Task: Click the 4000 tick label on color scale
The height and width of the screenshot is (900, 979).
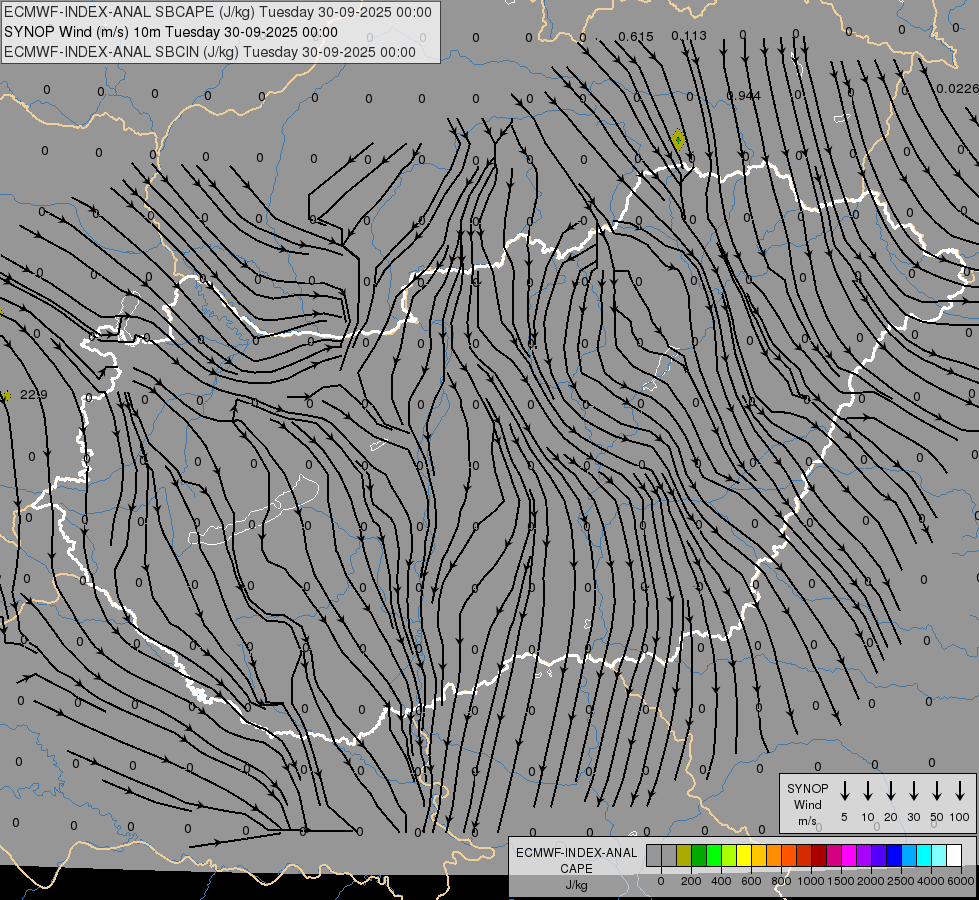Action: (931, 881)
